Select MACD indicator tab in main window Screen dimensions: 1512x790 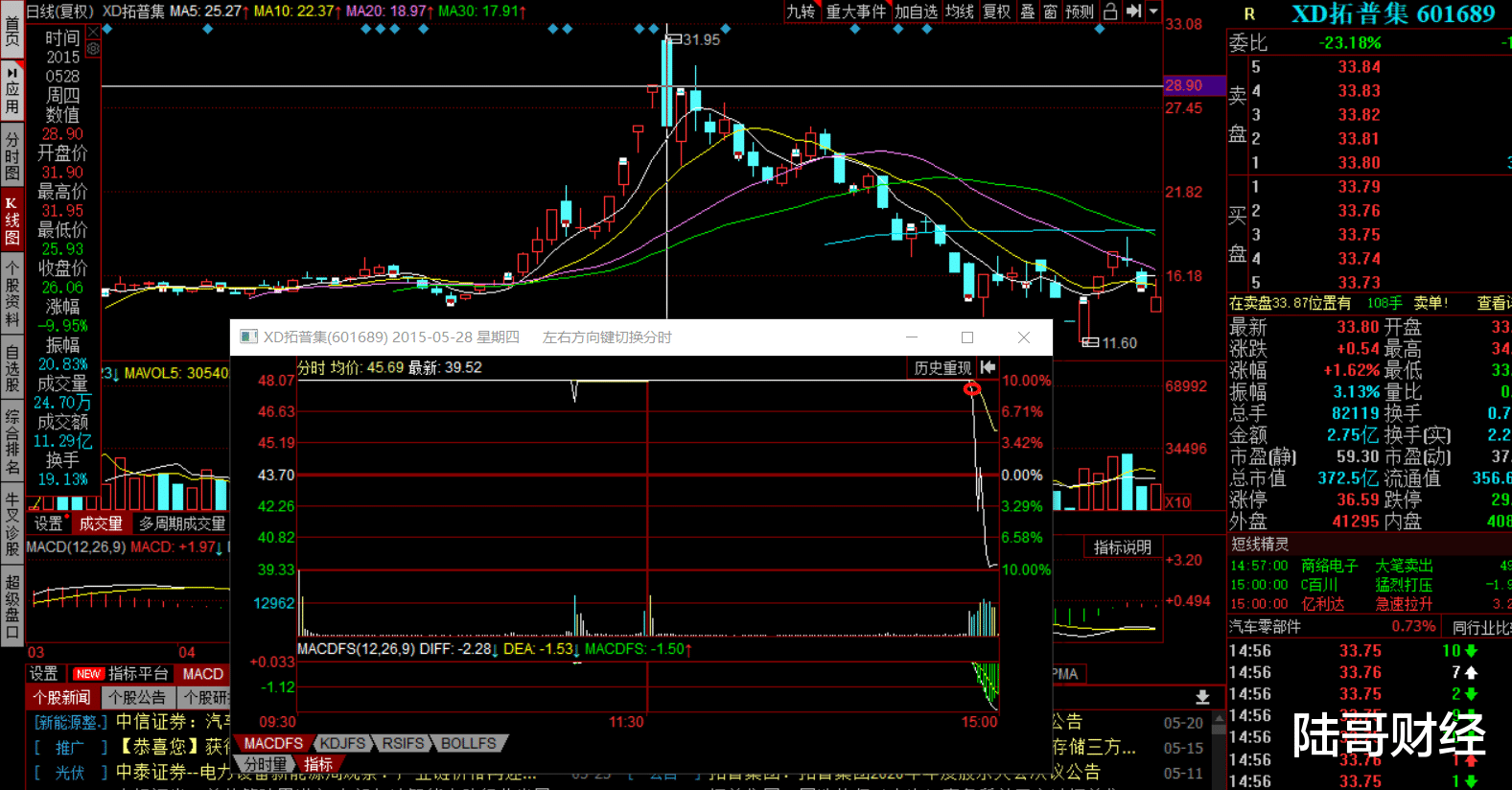coord(203,674)
